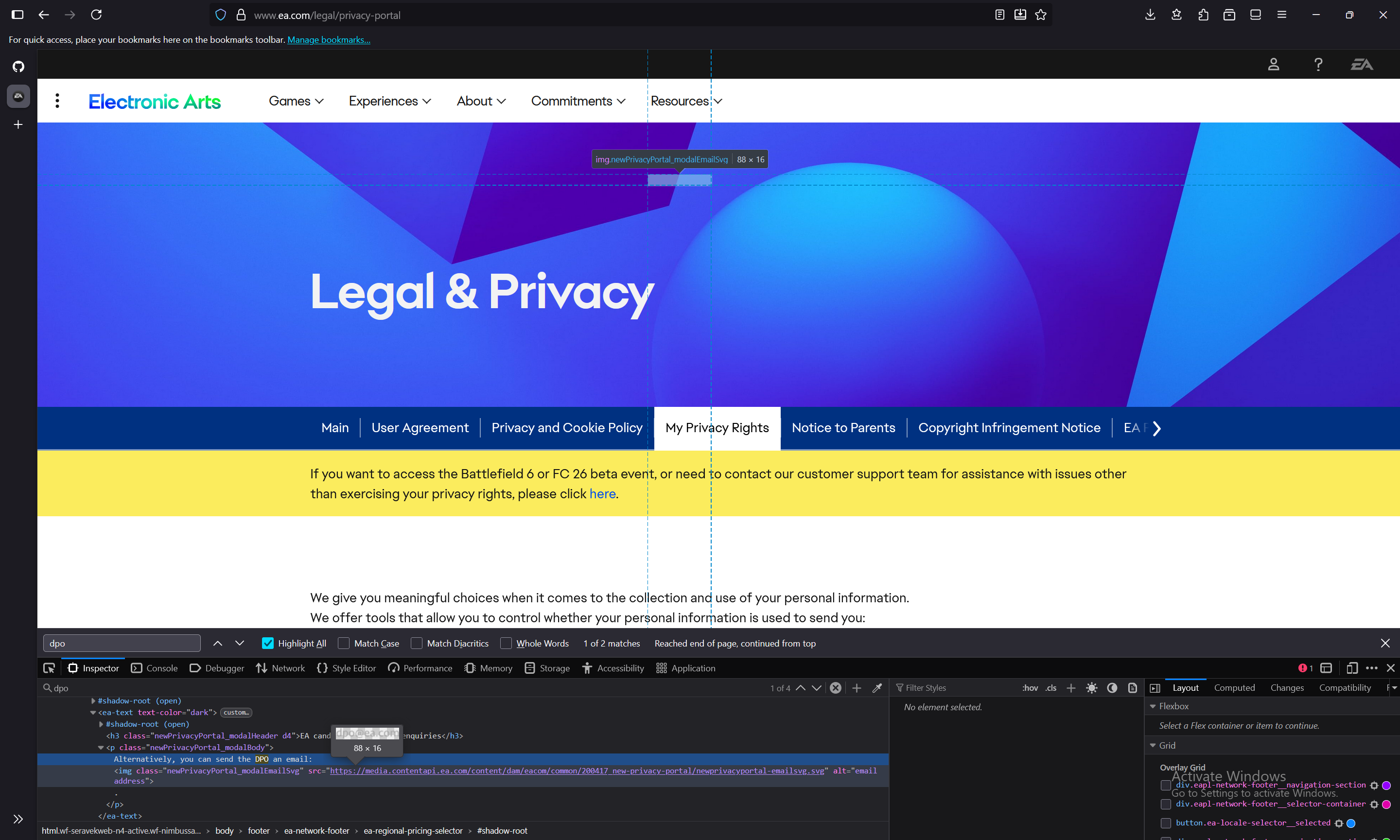Click the "here" link in the yellow banner
Viewport: 1400px width, 840px height.
point(602,493)
